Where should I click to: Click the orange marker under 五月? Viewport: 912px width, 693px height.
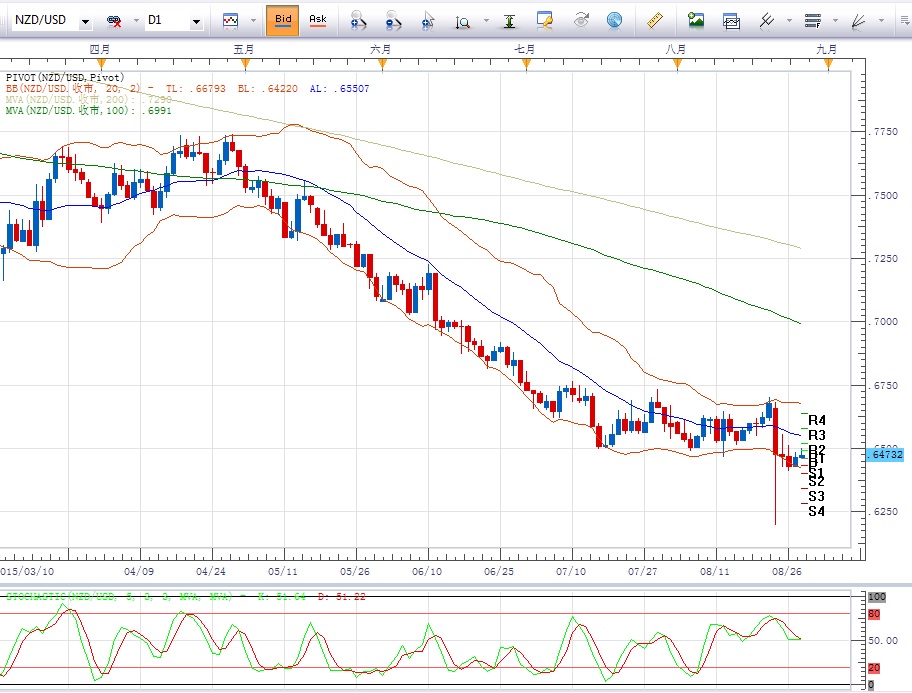[x=245, y=64]
